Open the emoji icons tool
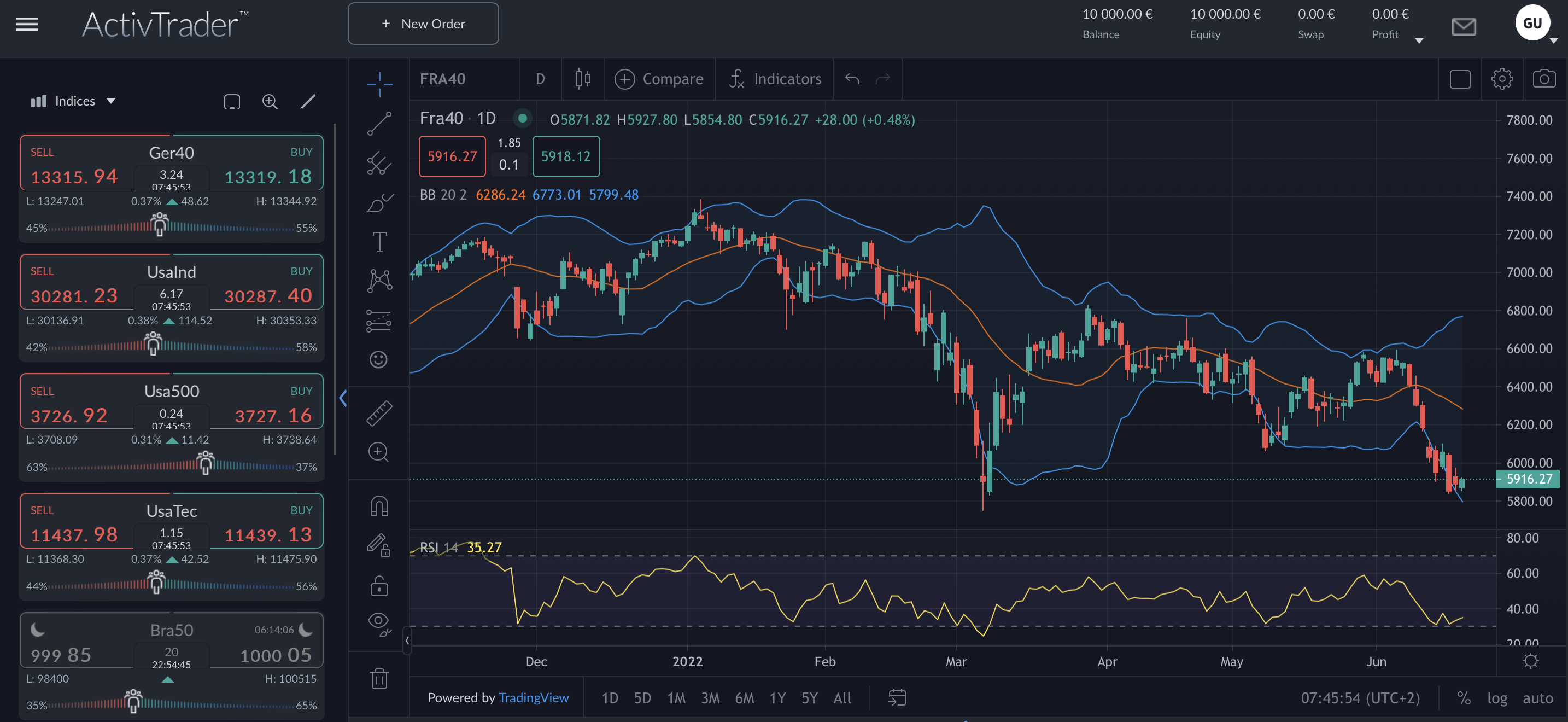The image size is (1568, 722). pyautogui.click(x=379, y=360)
